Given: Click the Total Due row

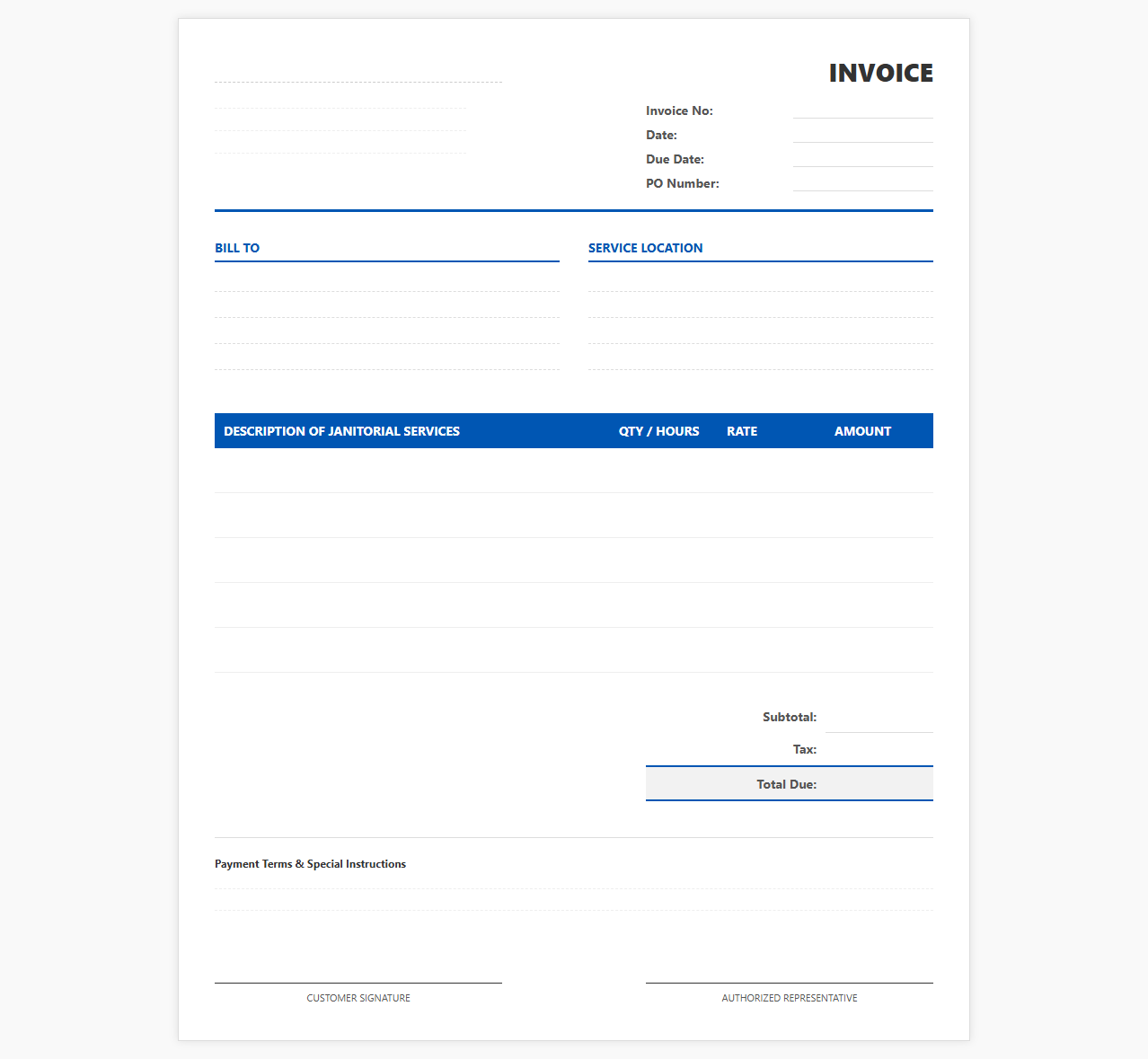Looking at the screenshot, I should click(x=790, y=783).
